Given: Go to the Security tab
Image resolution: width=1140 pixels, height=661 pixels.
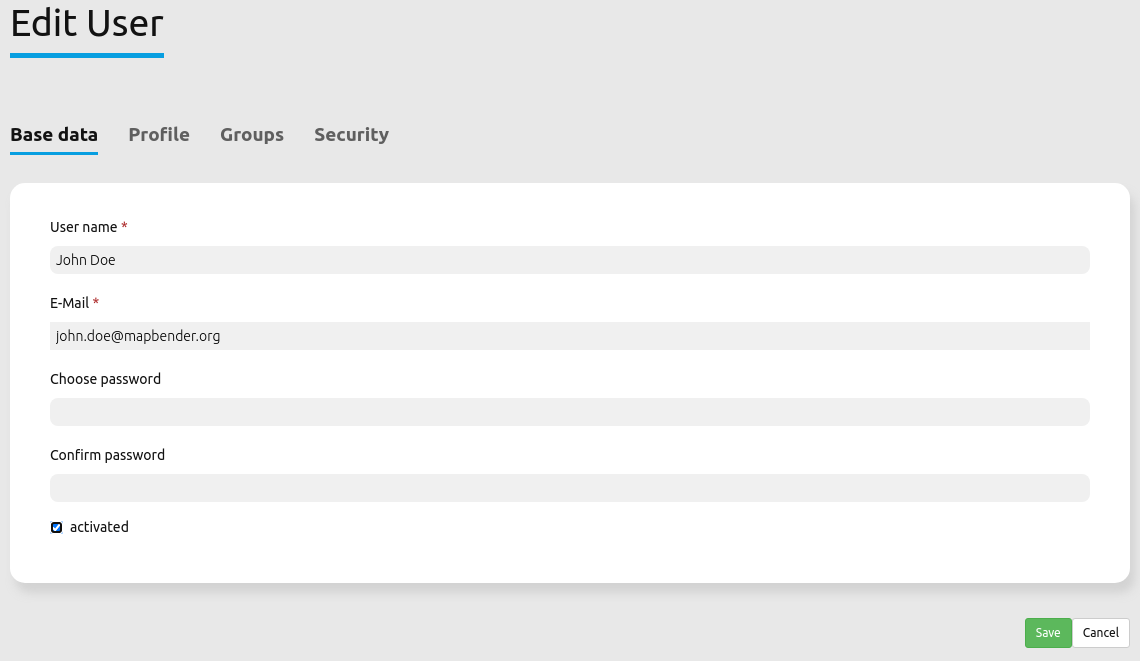Looking at the screenshot, I should click(351, 134).
